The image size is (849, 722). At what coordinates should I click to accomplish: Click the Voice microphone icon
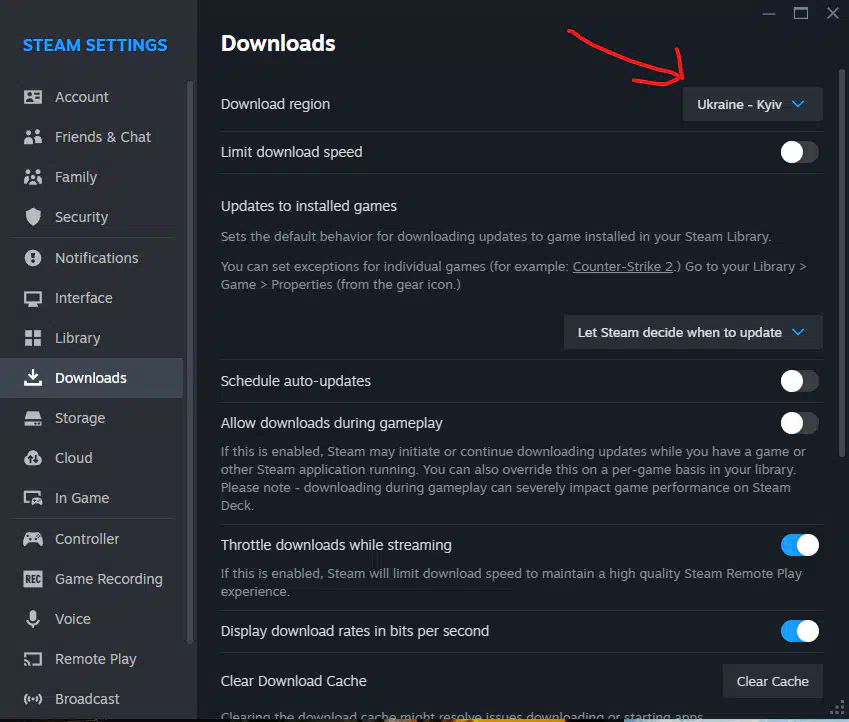point(33,619)
